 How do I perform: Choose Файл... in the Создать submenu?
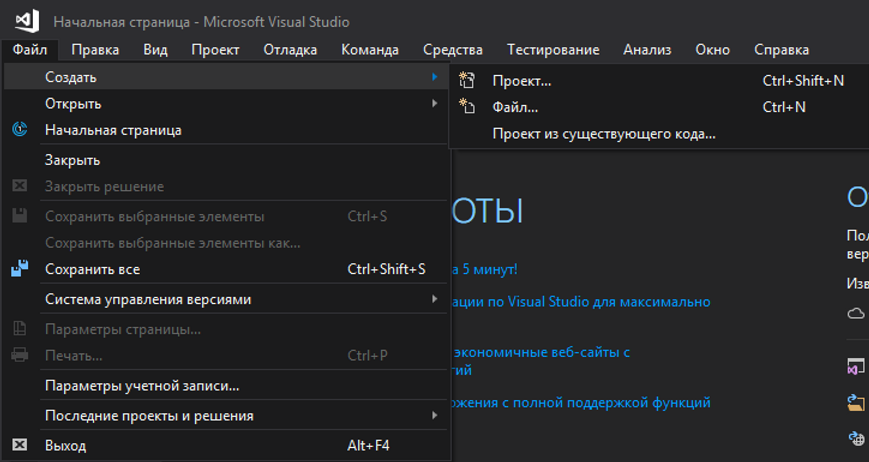(x=658, y=107)
